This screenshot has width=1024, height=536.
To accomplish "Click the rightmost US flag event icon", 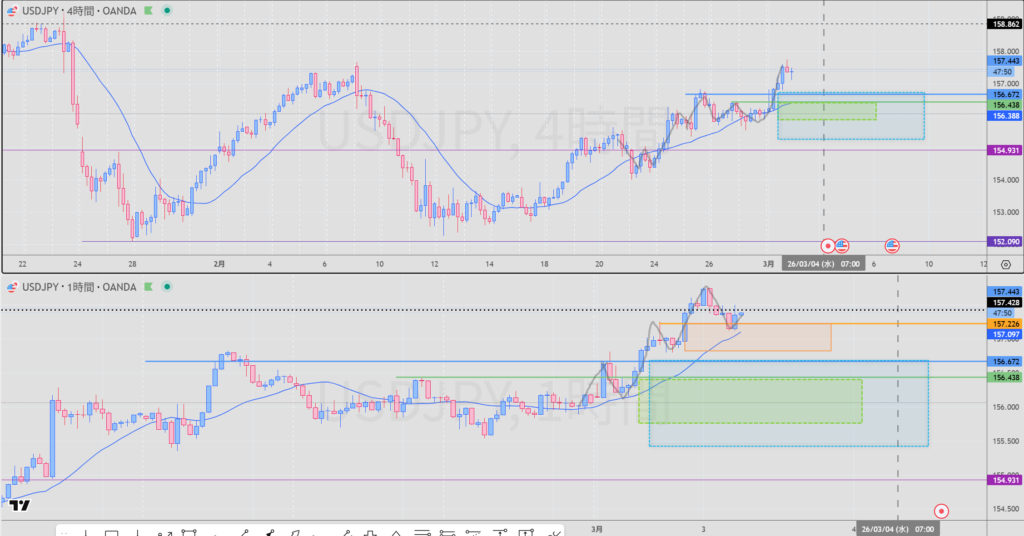I will tap(892, 245).
